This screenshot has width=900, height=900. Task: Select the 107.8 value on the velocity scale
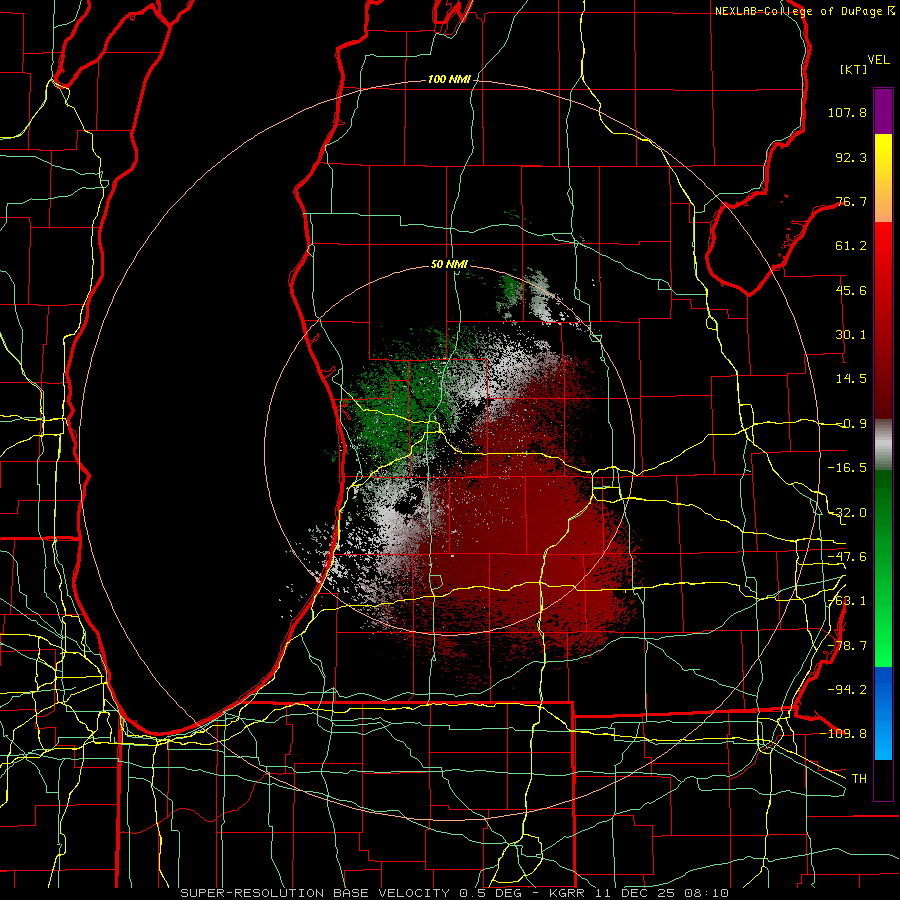tap(847, 112)
